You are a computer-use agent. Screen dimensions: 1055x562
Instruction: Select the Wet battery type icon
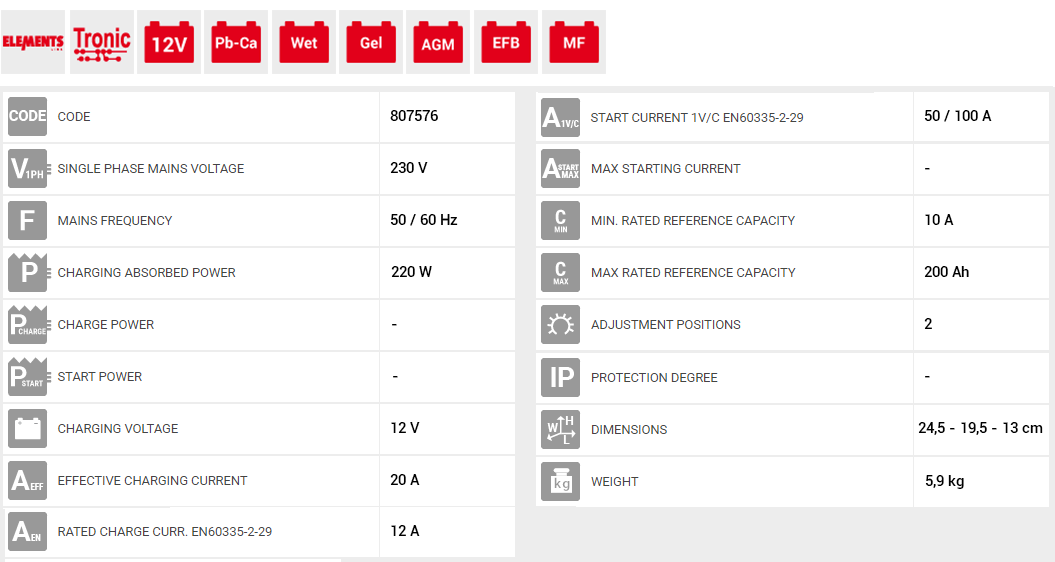tap(304, 42)
